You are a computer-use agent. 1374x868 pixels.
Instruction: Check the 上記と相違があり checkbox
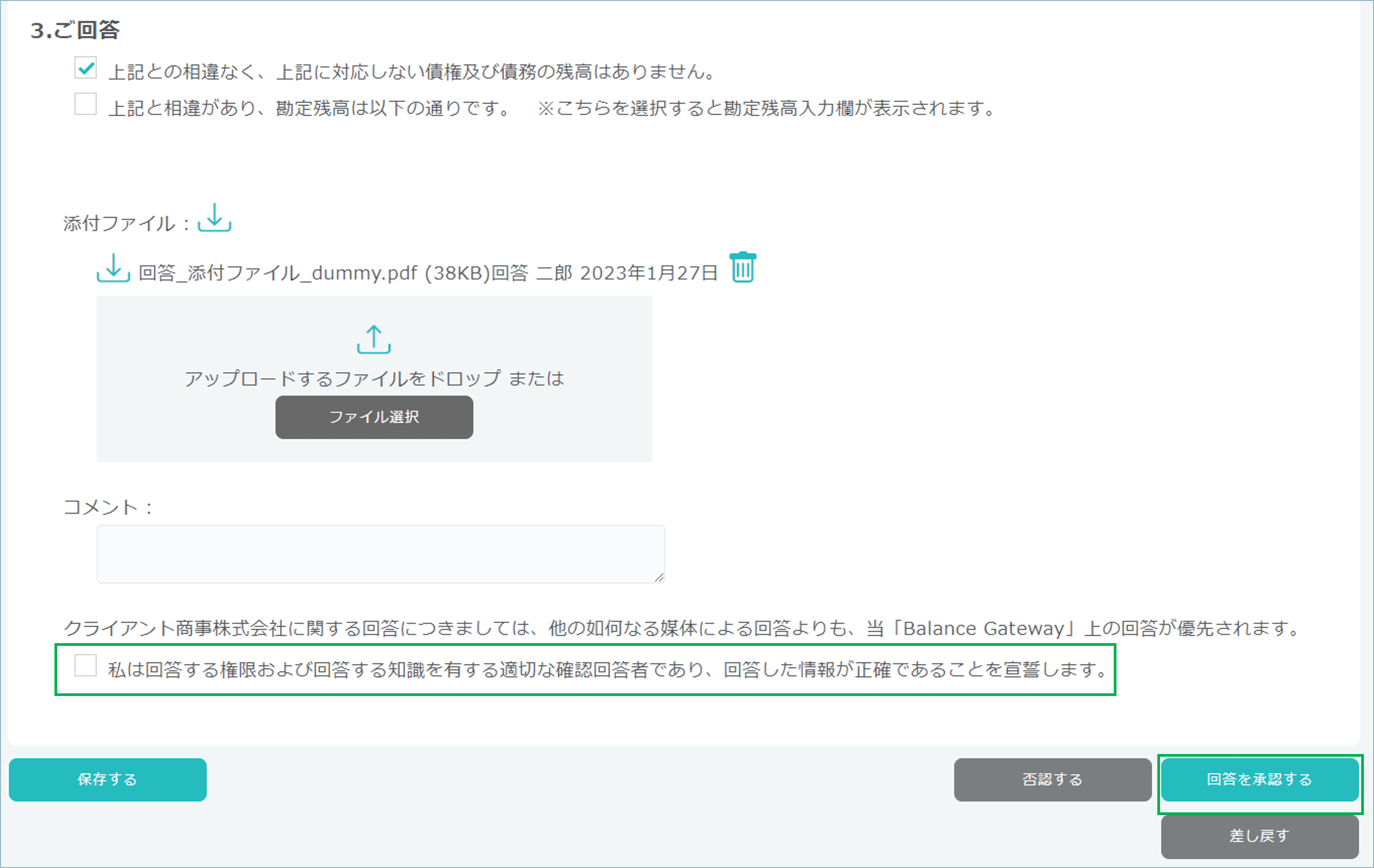coord(86,104)
